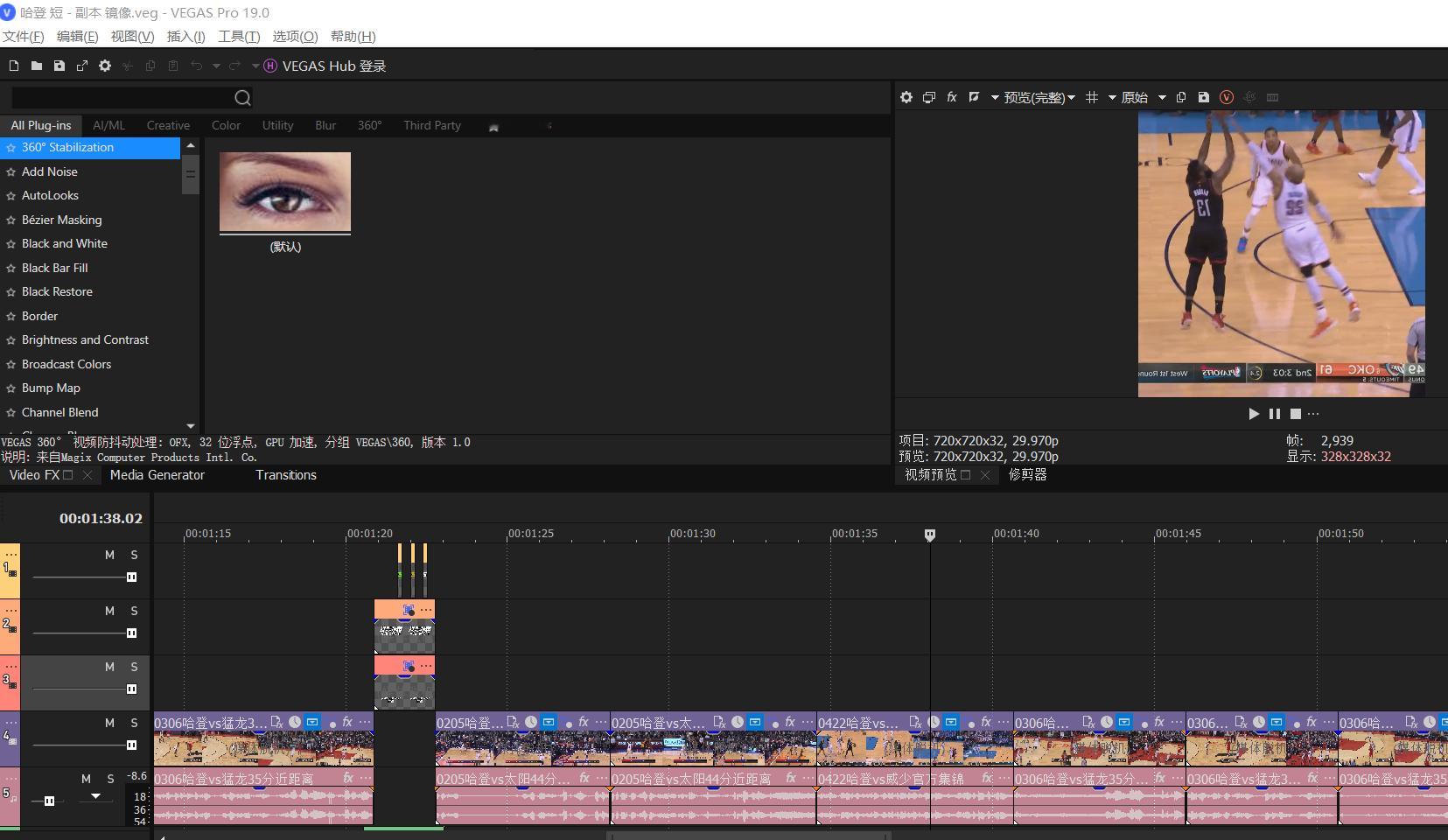
Task: Copy the preview snapshot to the clipboard
Action: [x=1181, y=97]
